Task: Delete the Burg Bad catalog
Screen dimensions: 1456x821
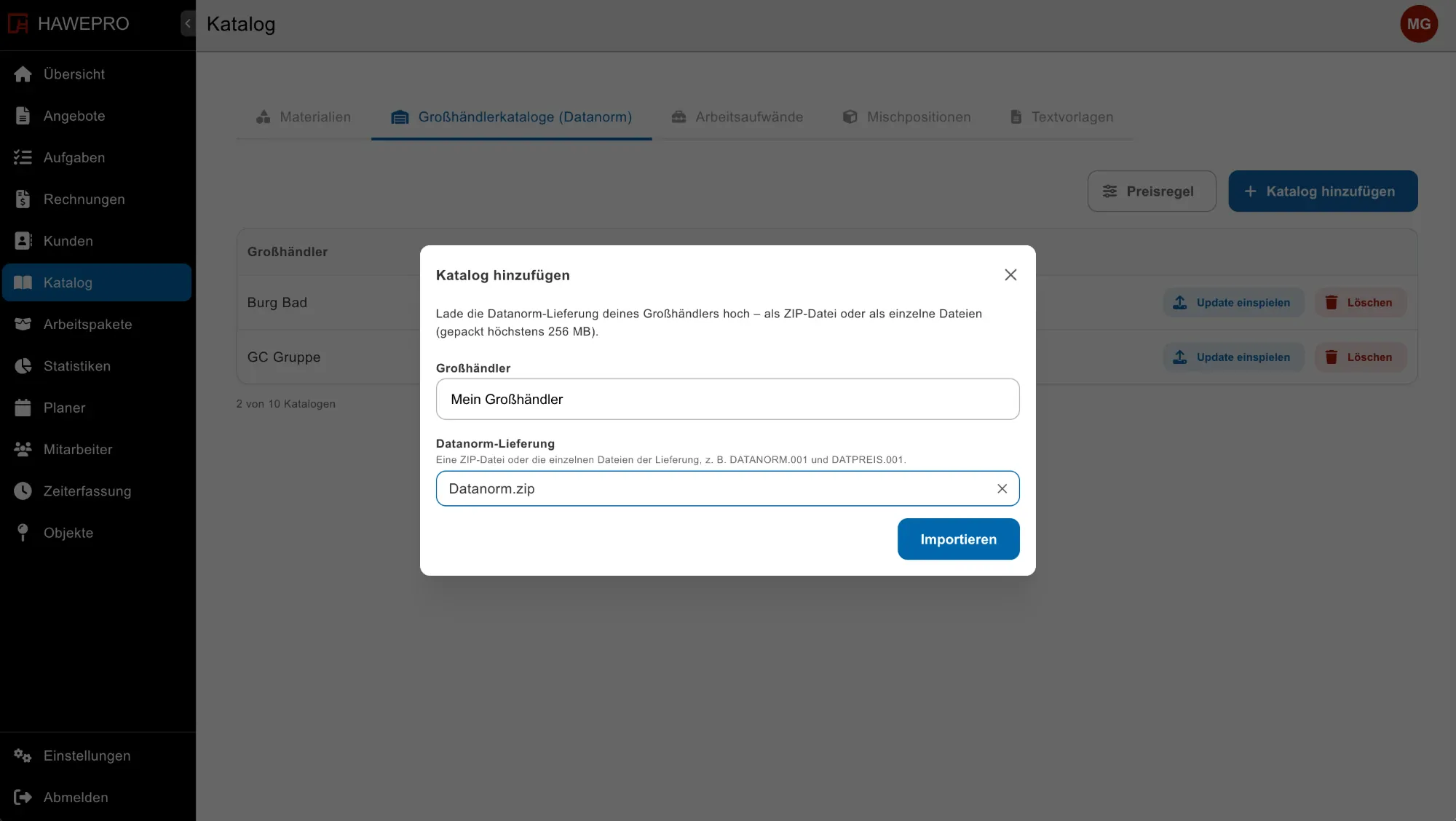Action: (1360, 302)
